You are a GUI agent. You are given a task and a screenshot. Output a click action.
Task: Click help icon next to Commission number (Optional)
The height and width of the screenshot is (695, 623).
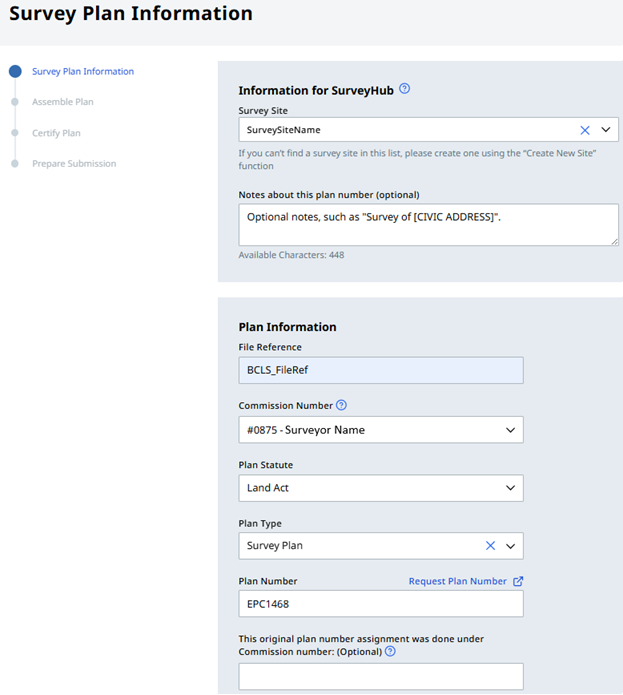tap(390, 651)
